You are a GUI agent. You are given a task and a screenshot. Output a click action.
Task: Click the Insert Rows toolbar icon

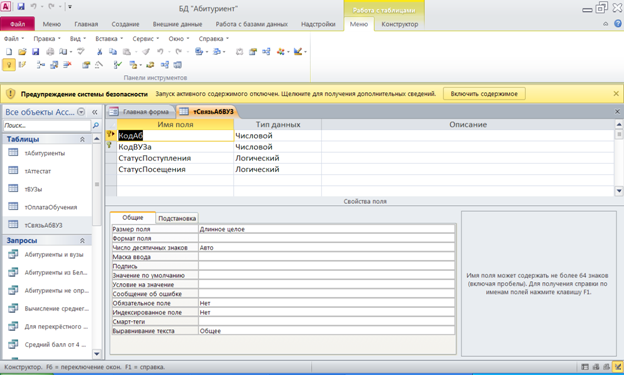(x=41, y=65)
